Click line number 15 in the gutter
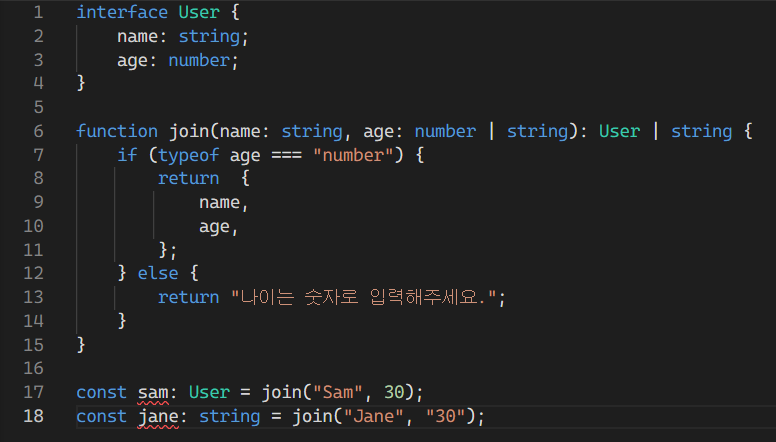 pos(34,345)
